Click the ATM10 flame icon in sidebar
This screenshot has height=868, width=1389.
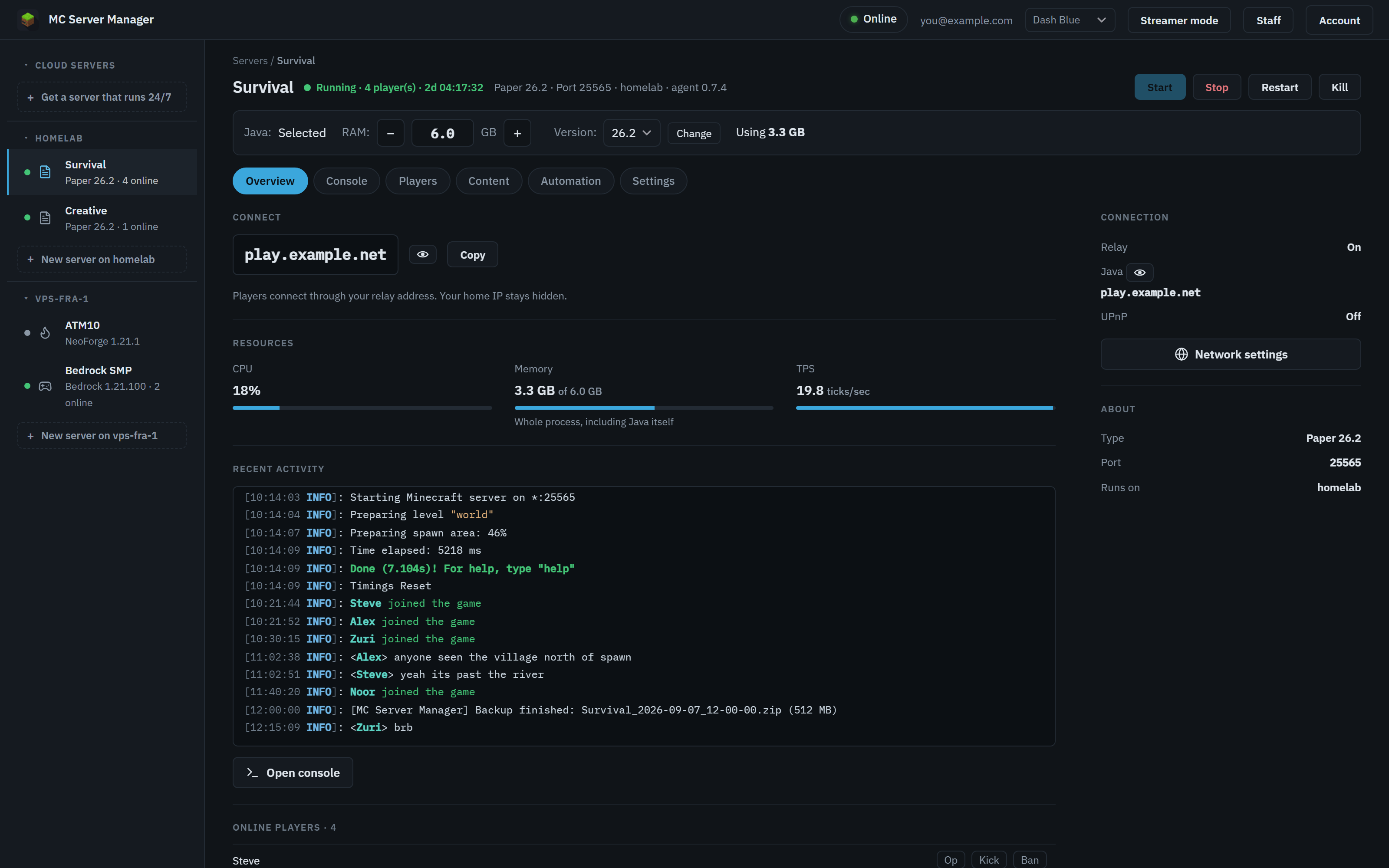click(45, 333)
